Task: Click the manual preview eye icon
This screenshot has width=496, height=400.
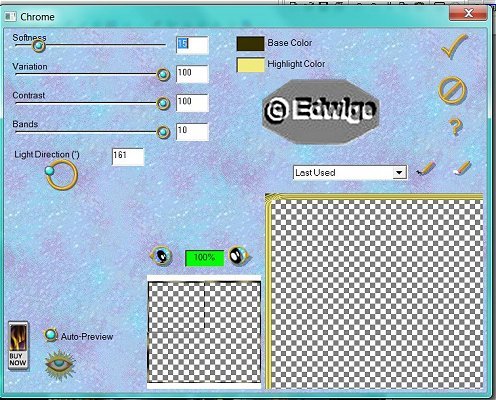Action: pos(60,365)
